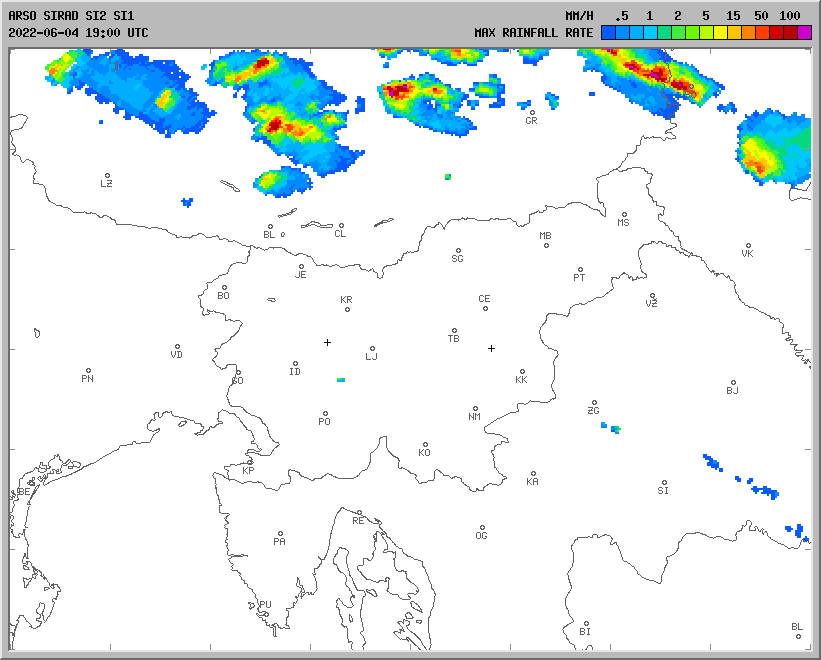The image size is (821, 660).
Task: Click the LJ city marker circle
Action: tap(372, 349)
